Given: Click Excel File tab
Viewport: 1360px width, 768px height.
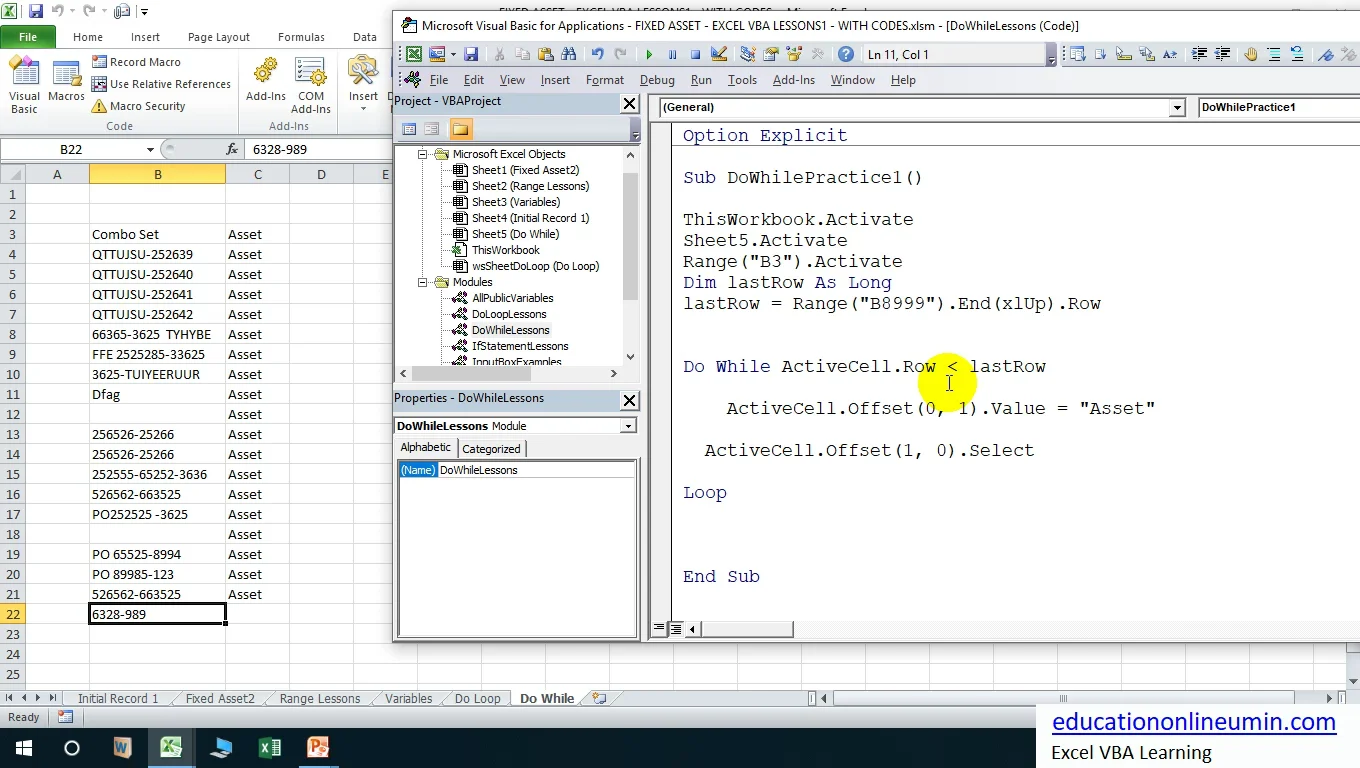Looking at the screenshot, I should [x=28, y=37].
